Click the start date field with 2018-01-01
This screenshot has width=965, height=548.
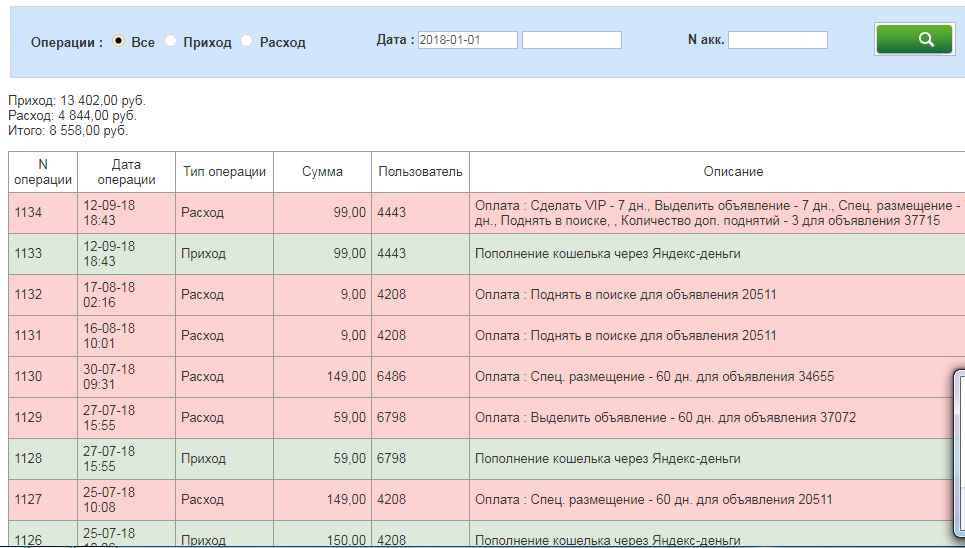tap(467, 40)
